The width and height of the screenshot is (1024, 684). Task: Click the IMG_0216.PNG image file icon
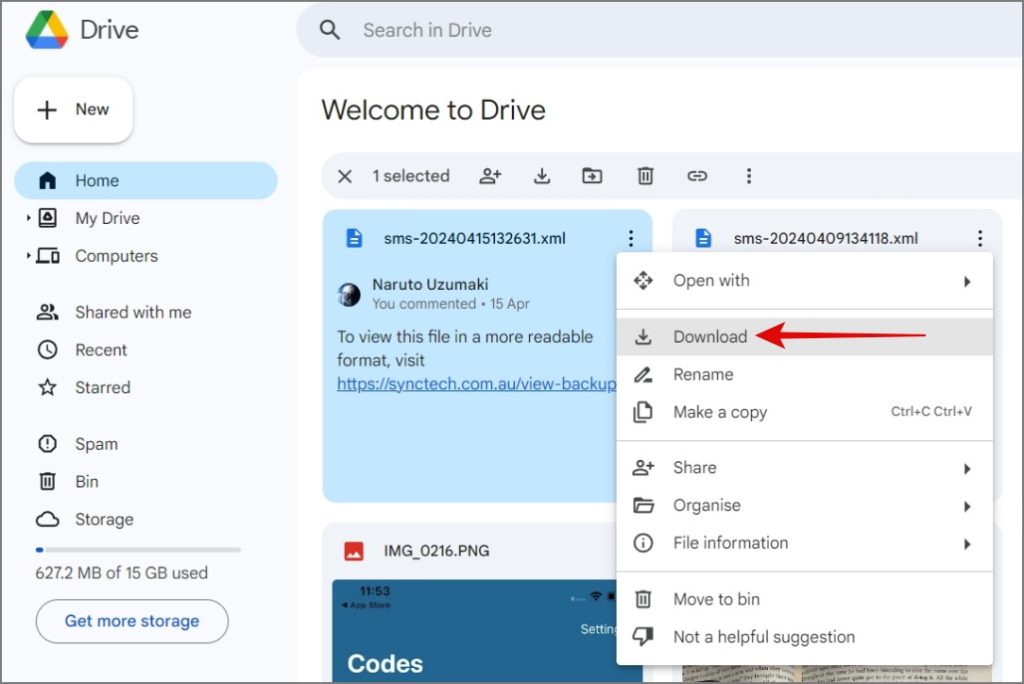point(354,551)
